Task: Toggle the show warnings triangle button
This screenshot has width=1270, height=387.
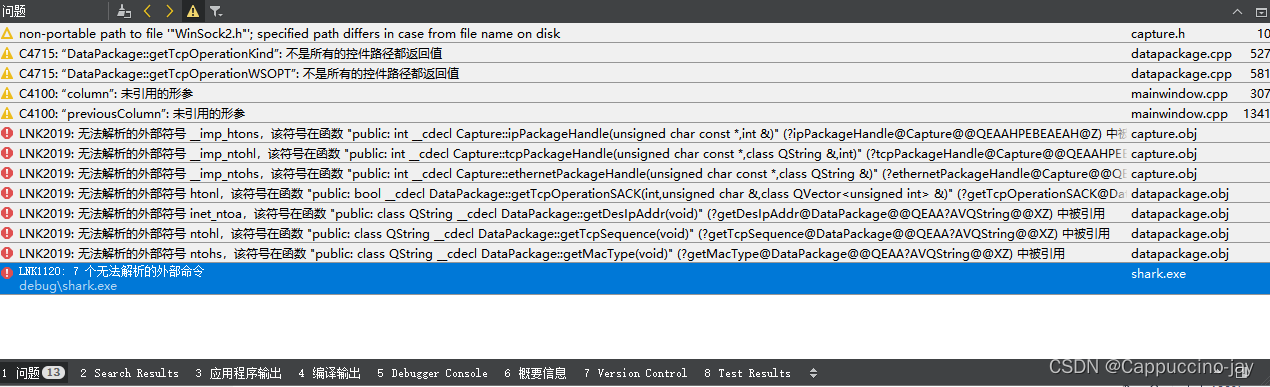Action: coord(193,11)
